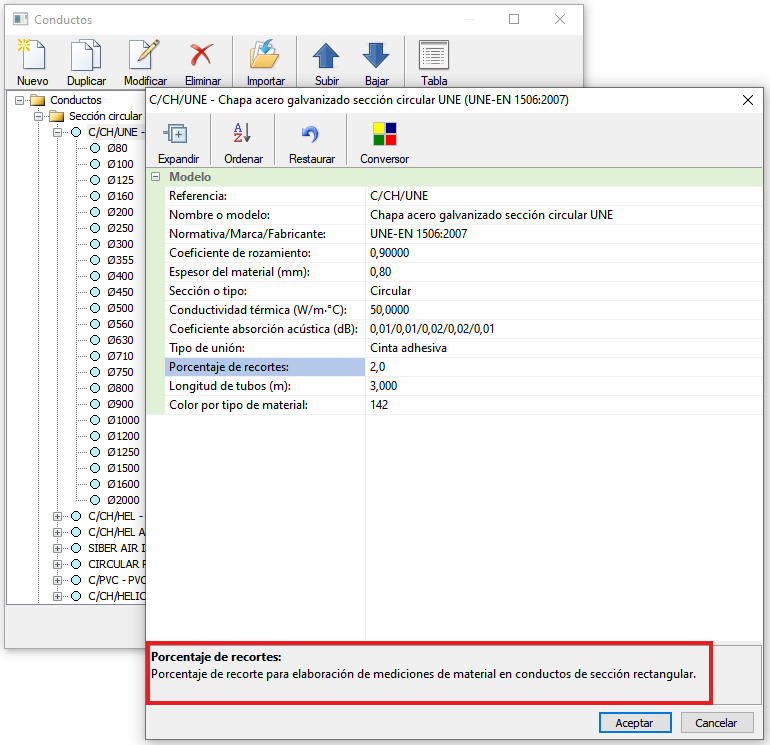770x745 pixels.
Task: Click the Nombre o modelo value field
Action: (x=564, y=215)
